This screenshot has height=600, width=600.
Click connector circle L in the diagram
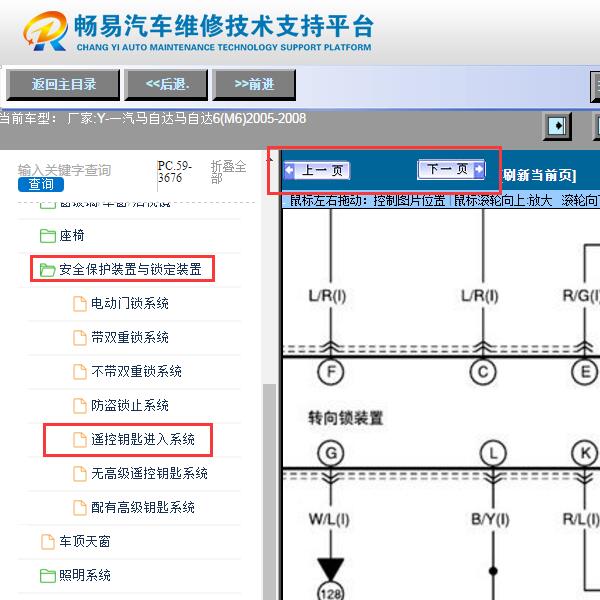click(493, 454)
